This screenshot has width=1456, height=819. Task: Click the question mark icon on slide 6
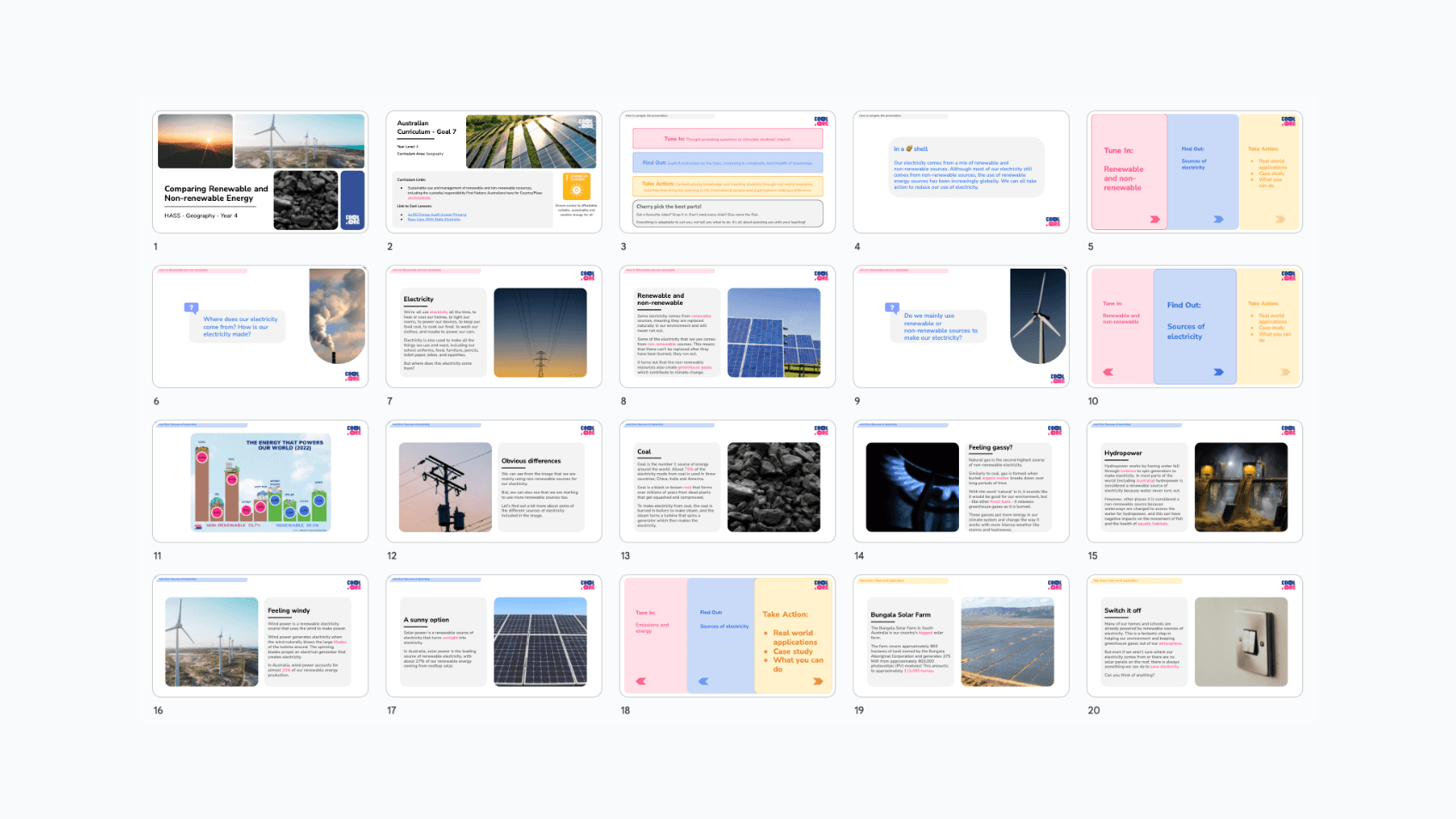[x=191, y=307]
